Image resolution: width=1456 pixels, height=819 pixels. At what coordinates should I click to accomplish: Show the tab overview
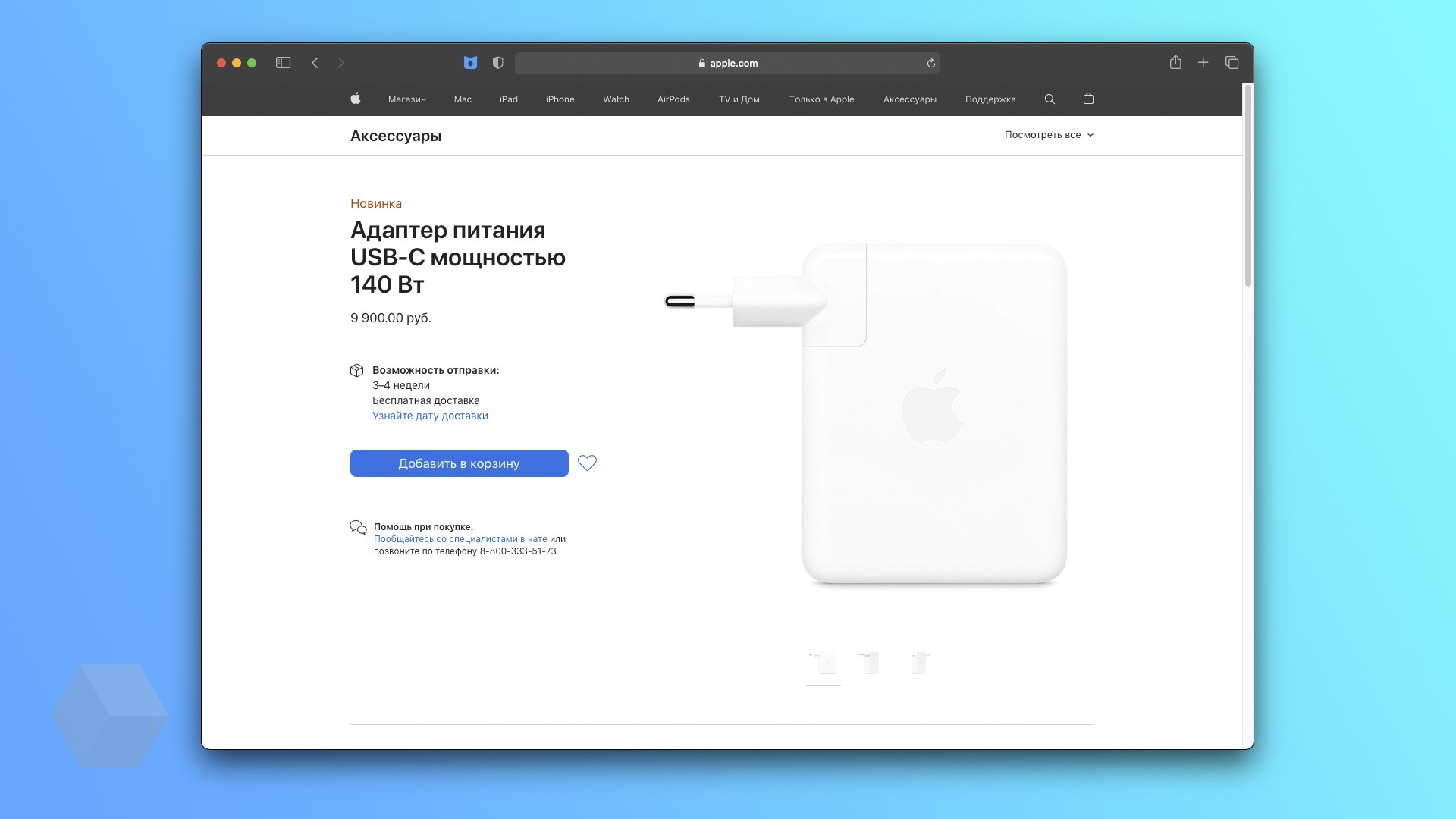[x=1232, y=63]
